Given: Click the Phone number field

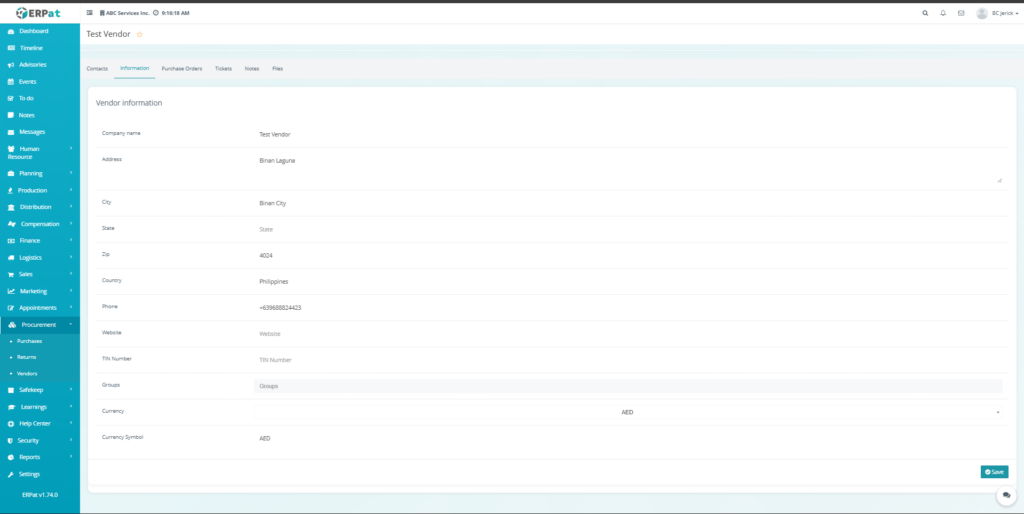Looking at the screenshot, I should 628,308.
